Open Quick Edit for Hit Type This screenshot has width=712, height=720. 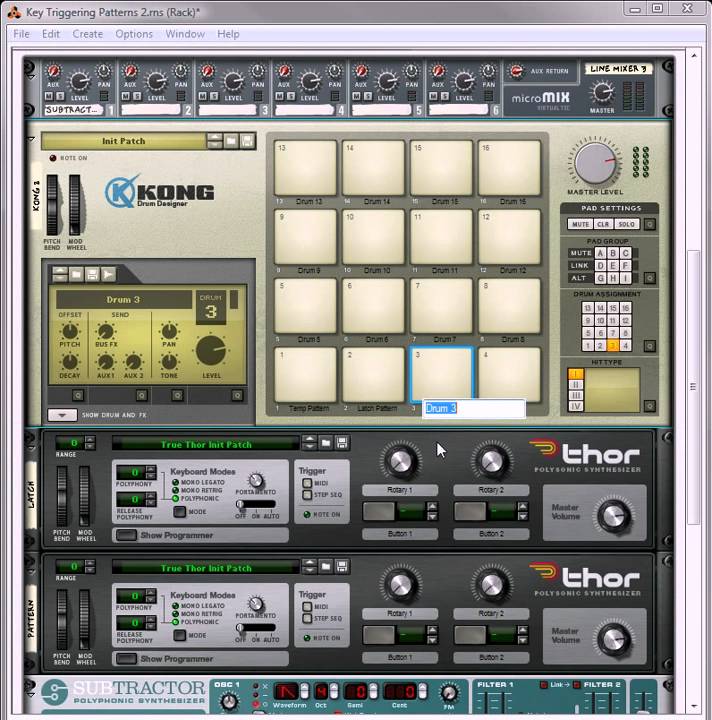click(649, 405)
